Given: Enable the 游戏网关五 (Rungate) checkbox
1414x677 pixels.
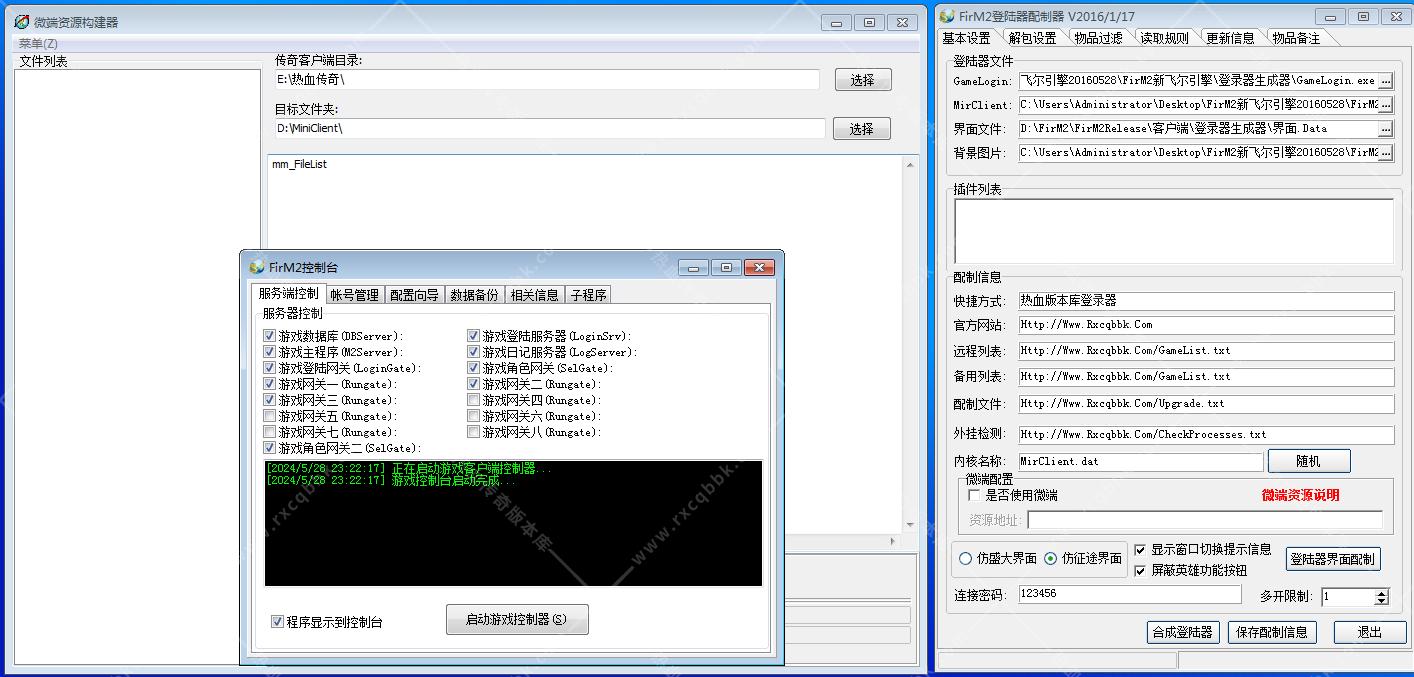Looking at the screenshot, I should [270, 416].
